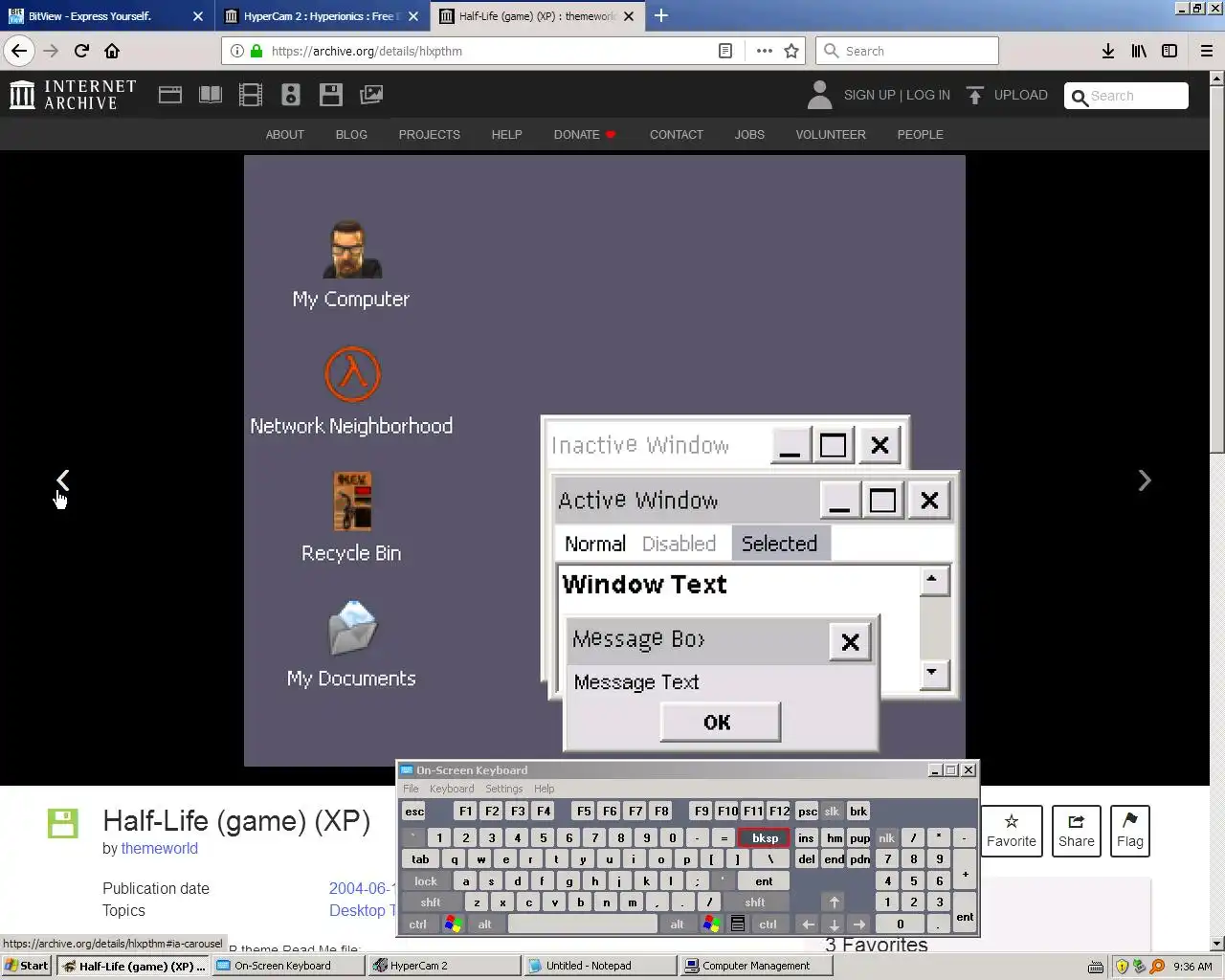
Task: Click the address bar URL
Action: 367,51
